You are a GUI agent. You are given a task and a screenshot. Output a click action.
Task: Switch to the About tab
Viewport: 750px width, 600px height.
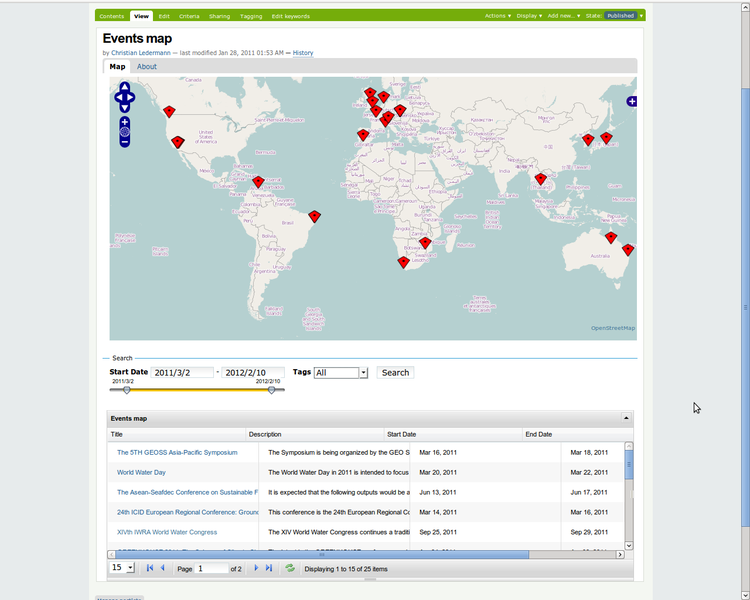click(x=147, y=67)
